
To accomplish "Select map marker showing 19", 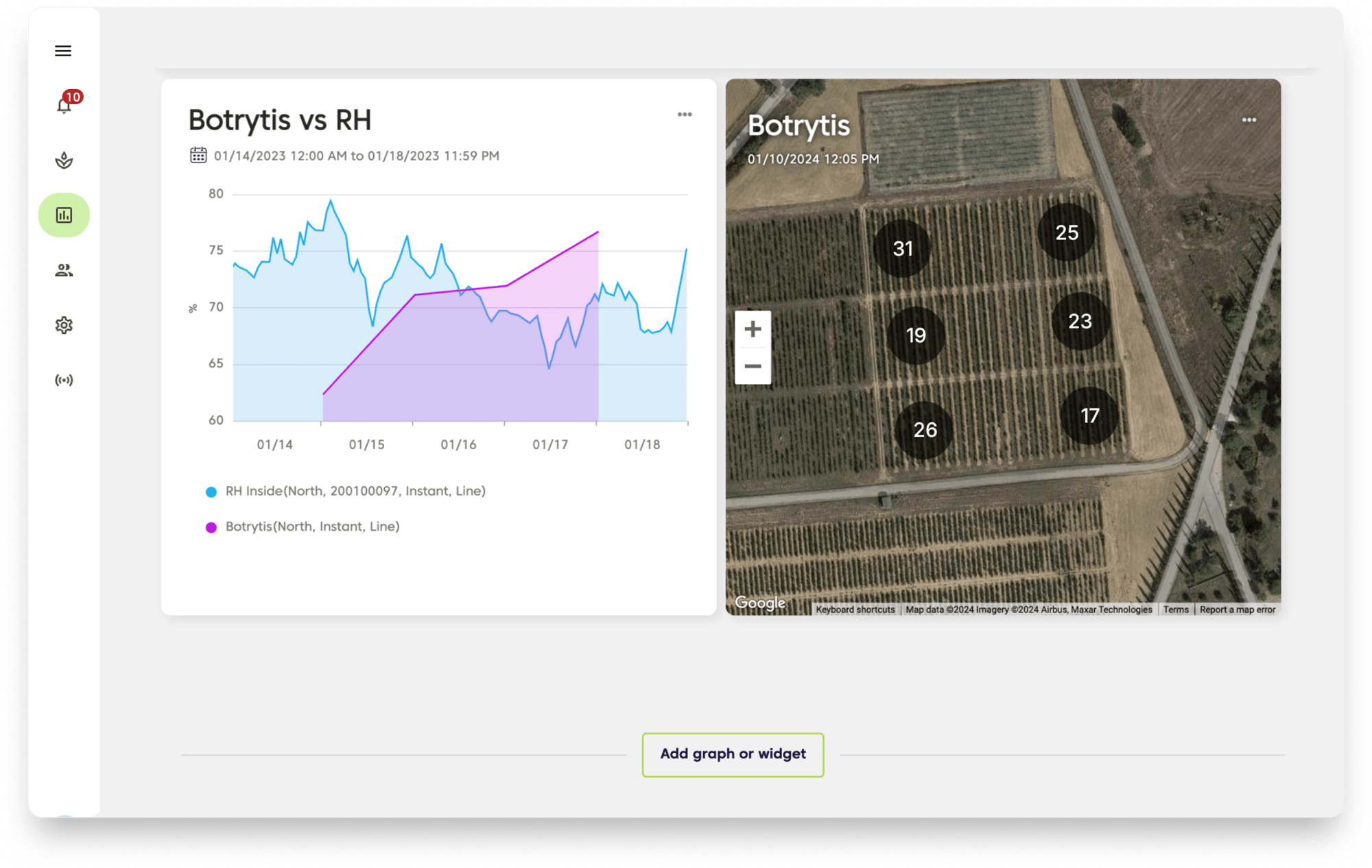I will coord(916,335).
